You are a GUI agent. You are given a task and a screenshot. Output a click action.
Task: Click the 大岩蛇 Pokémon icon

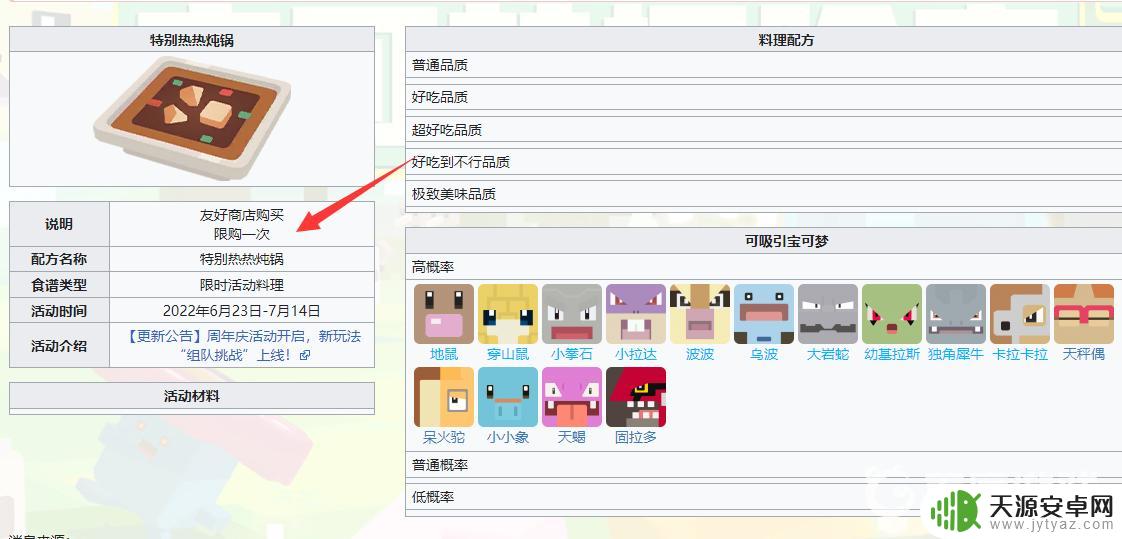[828, 314]
